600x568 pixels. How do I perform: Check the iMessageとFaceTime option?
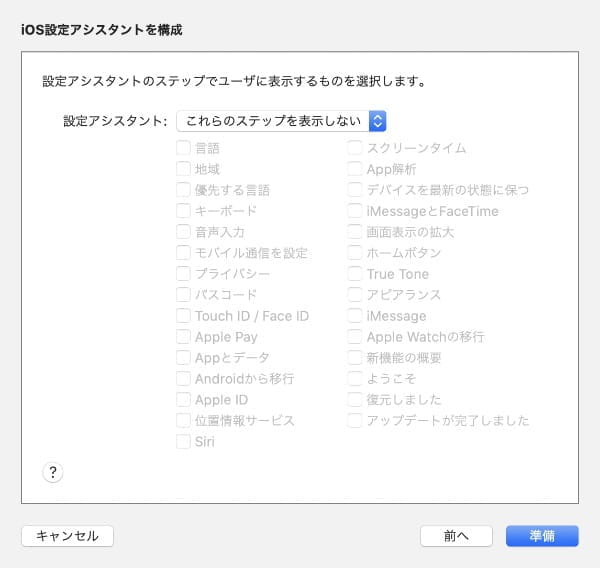(355, 211)
